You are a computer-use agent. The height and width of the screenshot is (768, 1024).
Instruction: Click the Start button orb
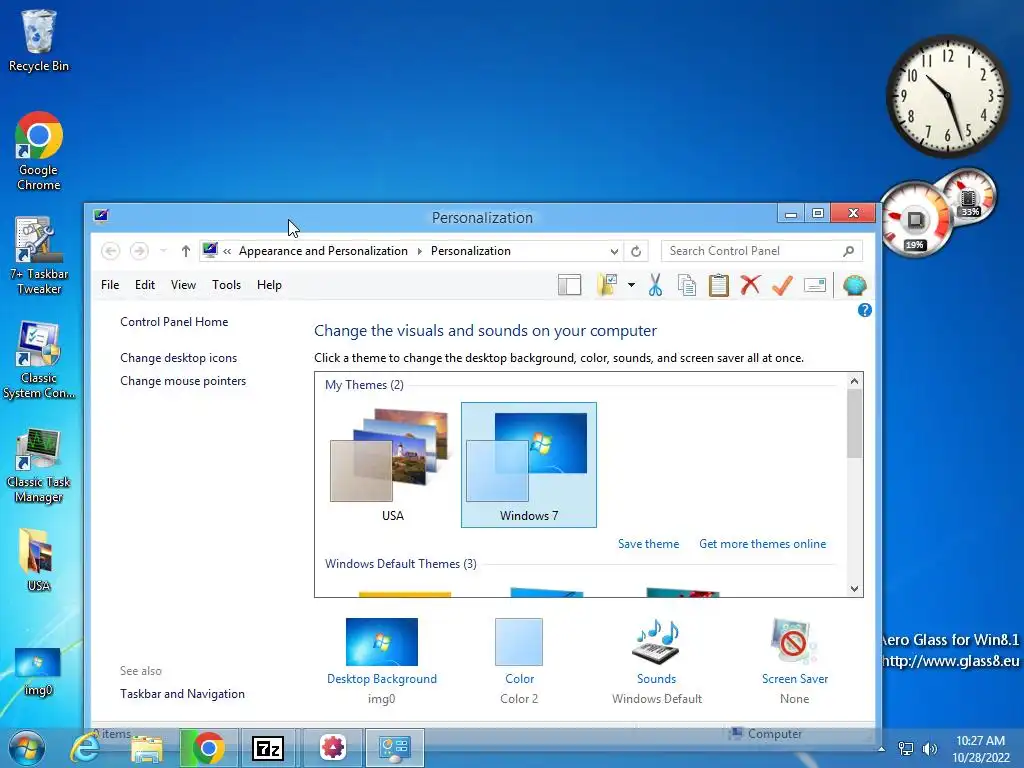pos(27,748)
